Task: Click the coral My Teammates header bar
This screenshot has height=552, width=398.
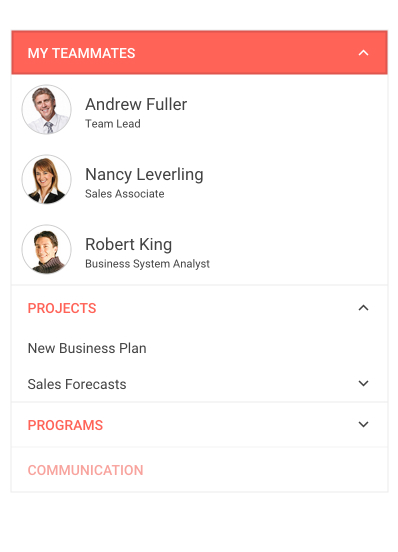Action: (x=200, y=53)
